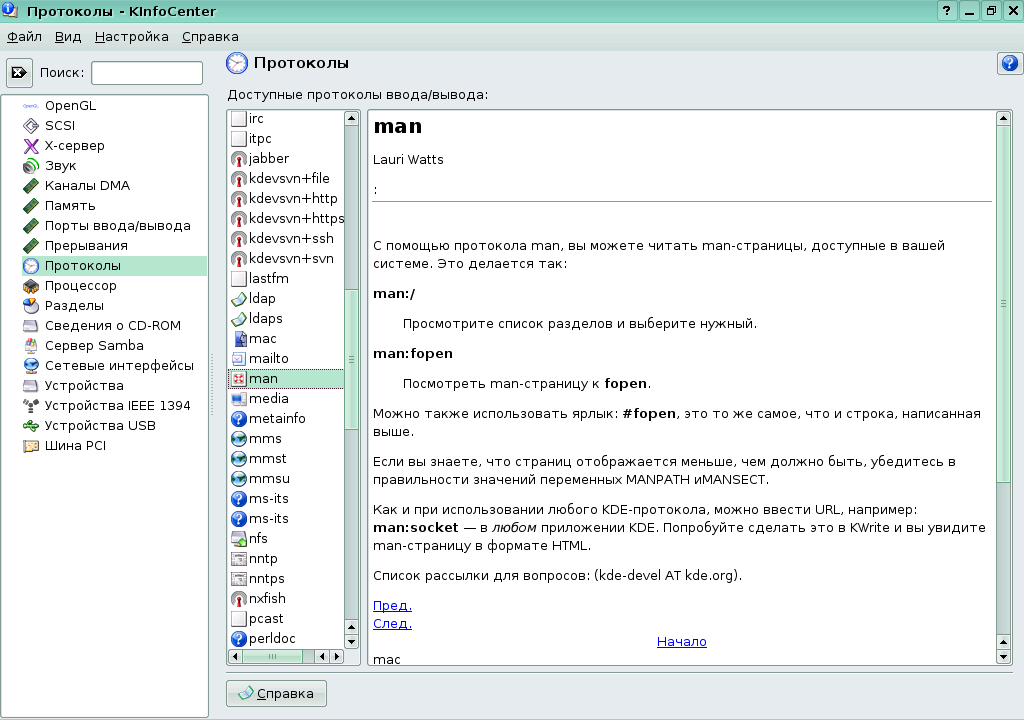Image resolution: width=1024 pixels, height=720 pixels.
Task: Select the nfs protocol entry
Action: point(258,538)
